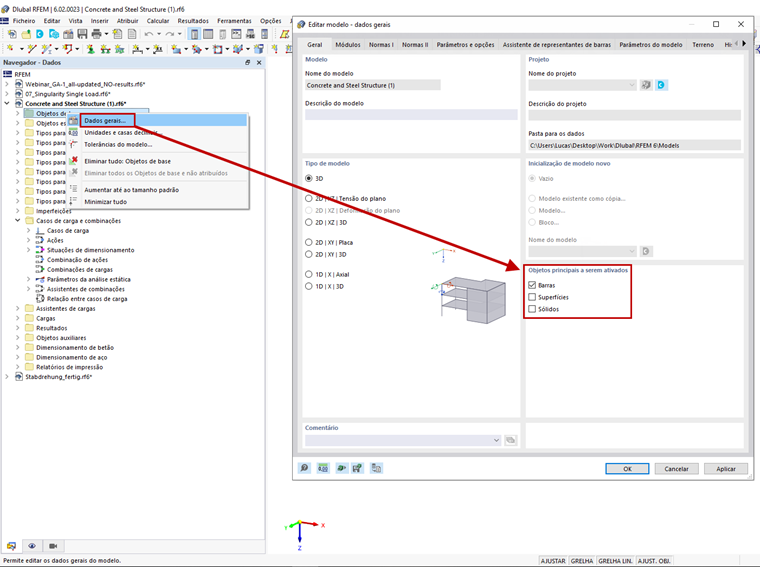Click the units 0.00 icon in dialog

point(323,468)
